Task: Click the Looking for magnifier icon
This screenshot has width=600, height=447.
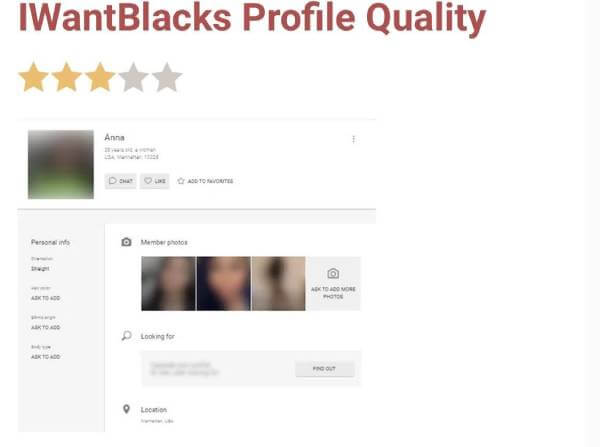Action: click(x=126, y=336)
